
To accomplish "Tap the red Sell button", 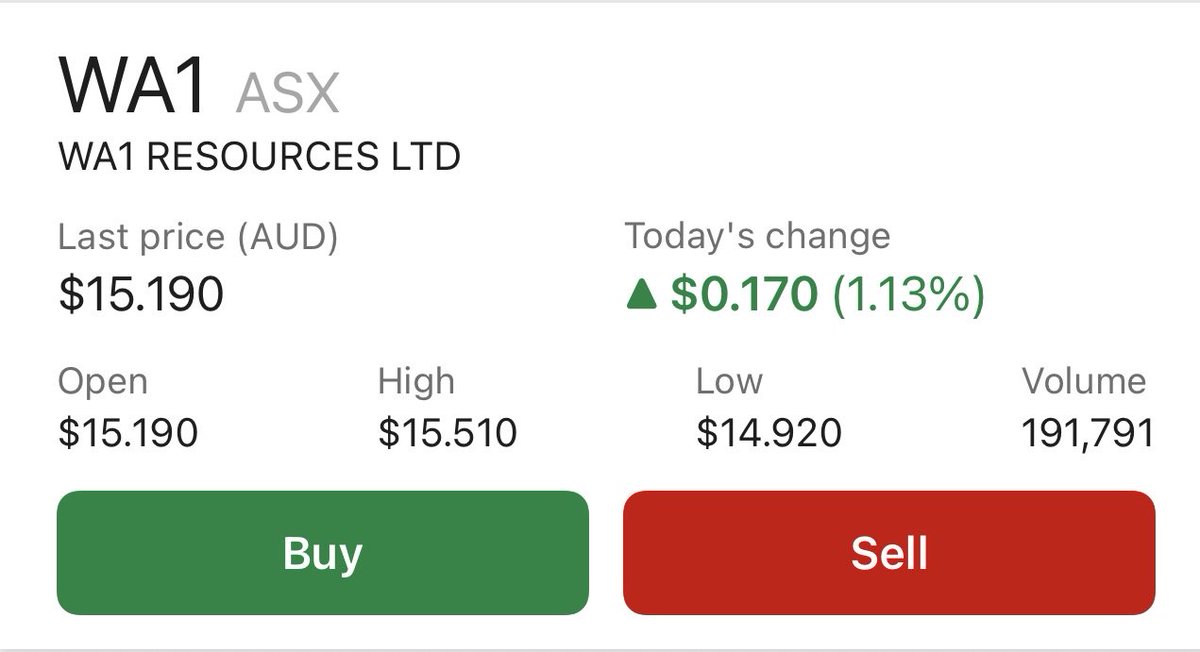I will point(889,552).
